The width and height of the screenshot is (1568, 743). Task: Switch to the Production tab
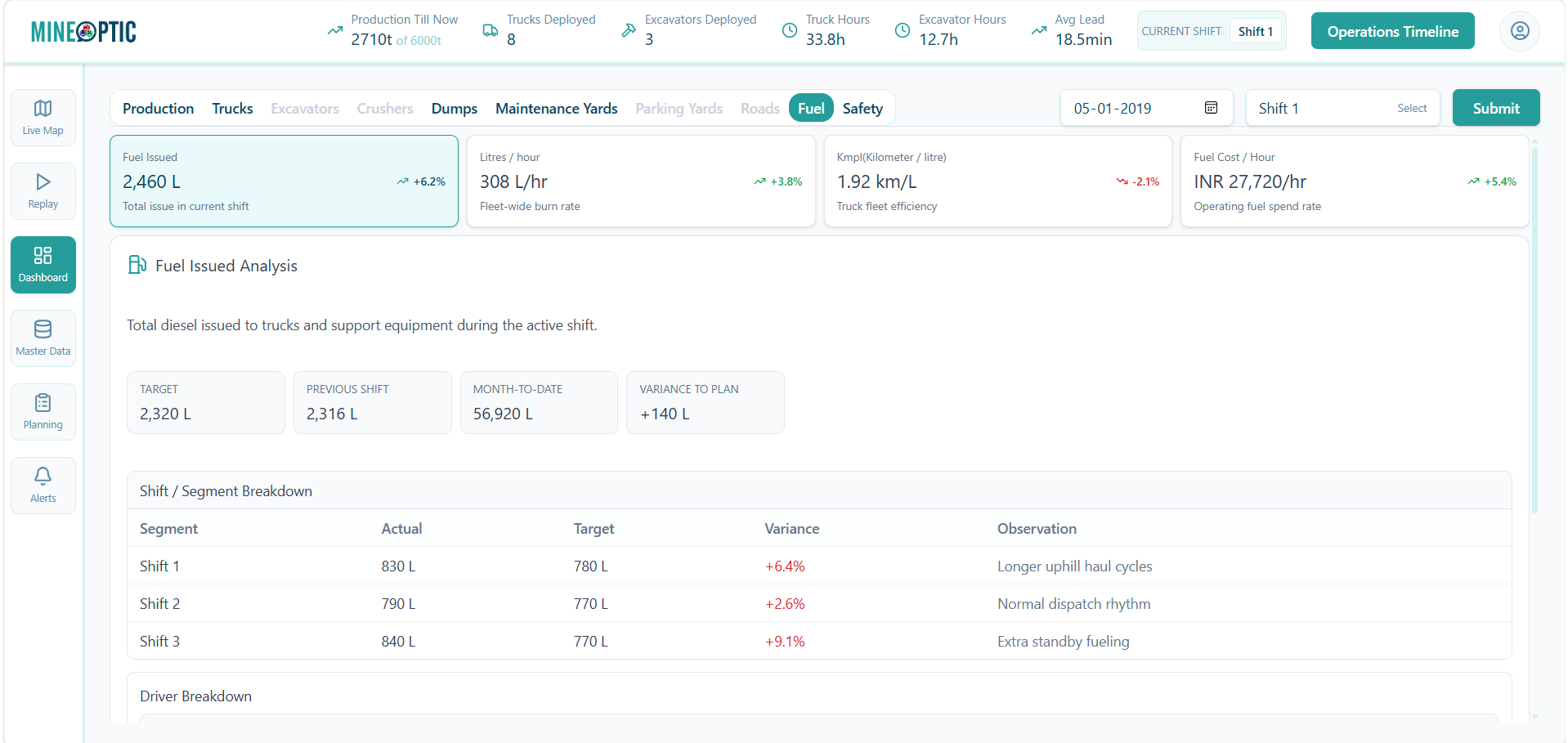(x=158, y=107)
